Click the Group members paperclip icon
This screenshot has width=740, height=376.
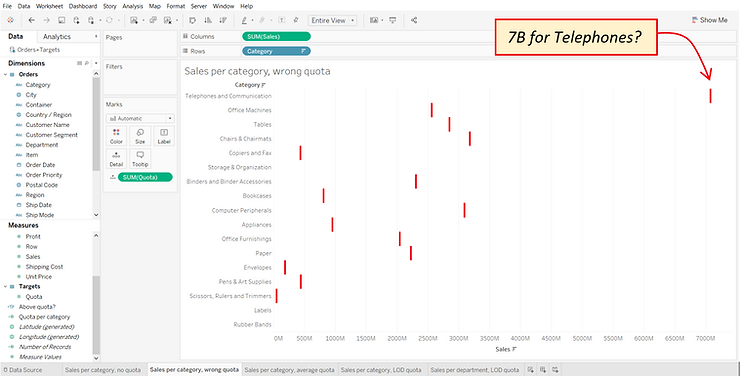coord(262,20)
